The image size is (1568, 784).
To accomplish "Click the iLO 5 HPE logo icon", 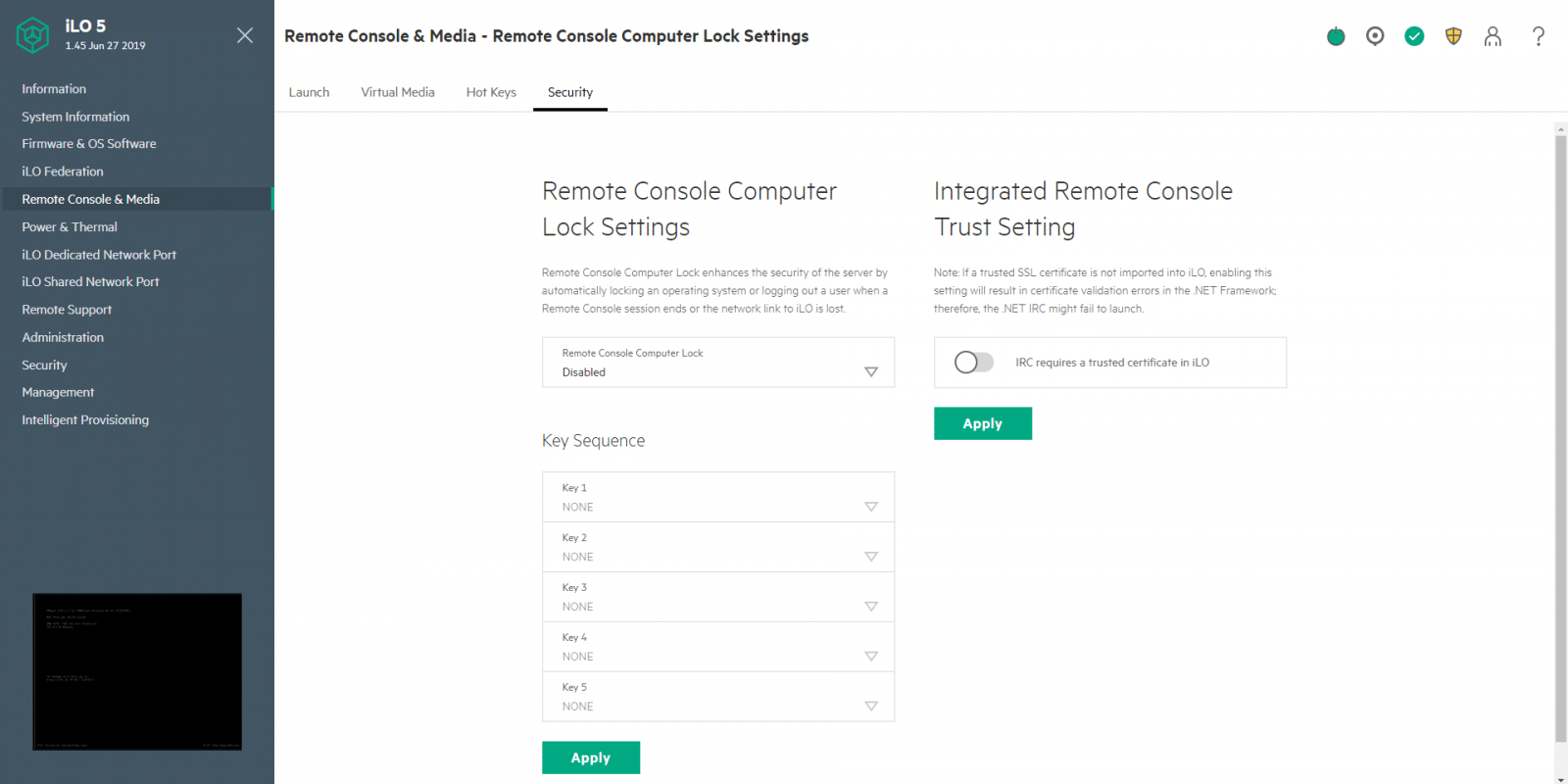I will click(33, 35).
